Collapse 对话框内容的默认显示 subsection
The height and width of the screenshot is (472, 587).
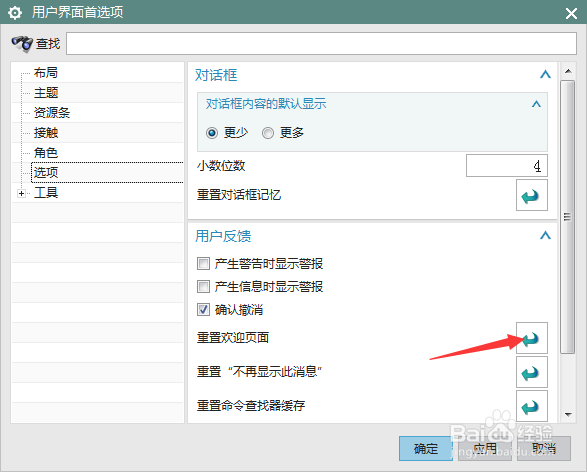[x=536, y=104]
